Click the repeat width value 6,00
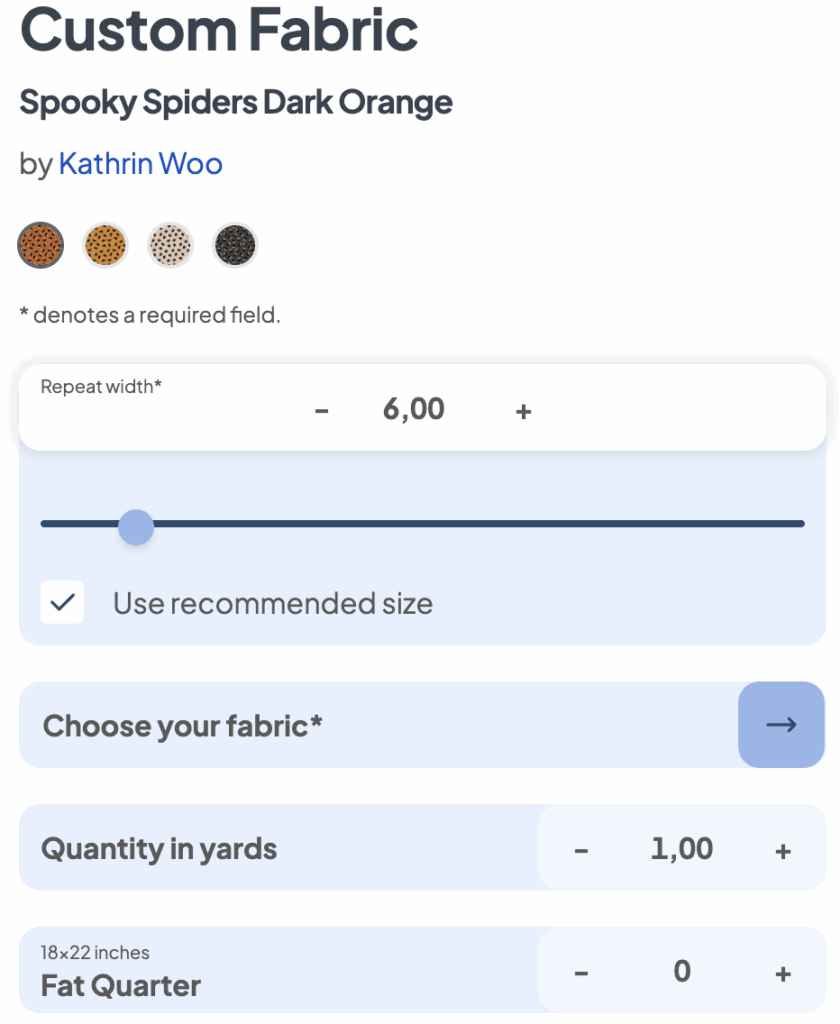Screen dimensions: 840x1024 [414, 409]
